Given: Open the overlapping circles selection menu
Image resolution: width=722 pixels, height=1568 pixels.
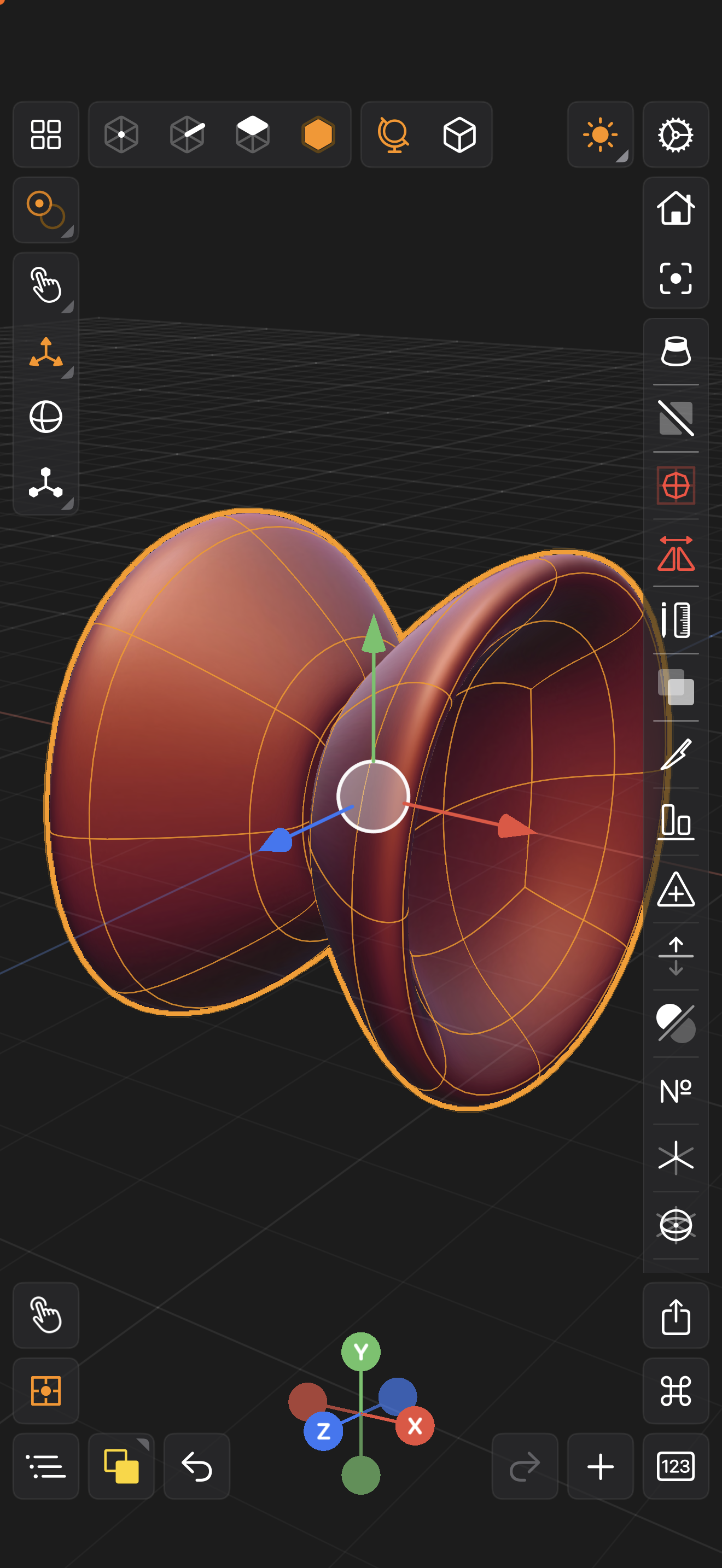Looking at the screenshot, I should point(45,210).
